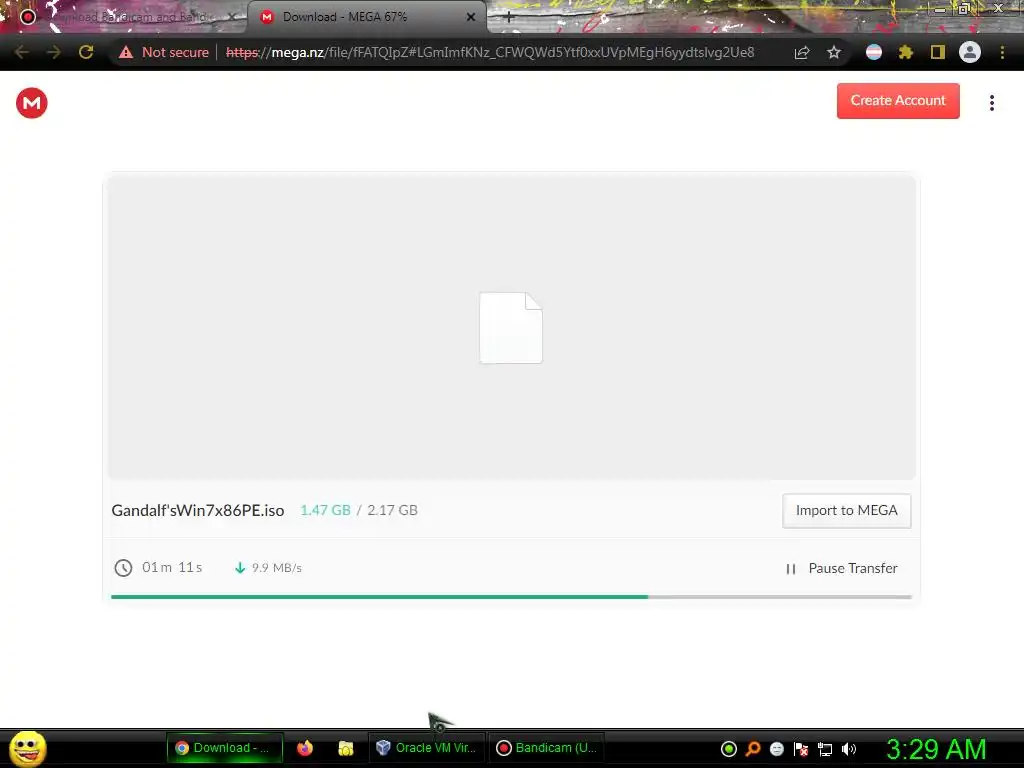1024x768 pixels.
Task: Click the network tray icon
Action: pyautogui.click(x=825, y=749)
